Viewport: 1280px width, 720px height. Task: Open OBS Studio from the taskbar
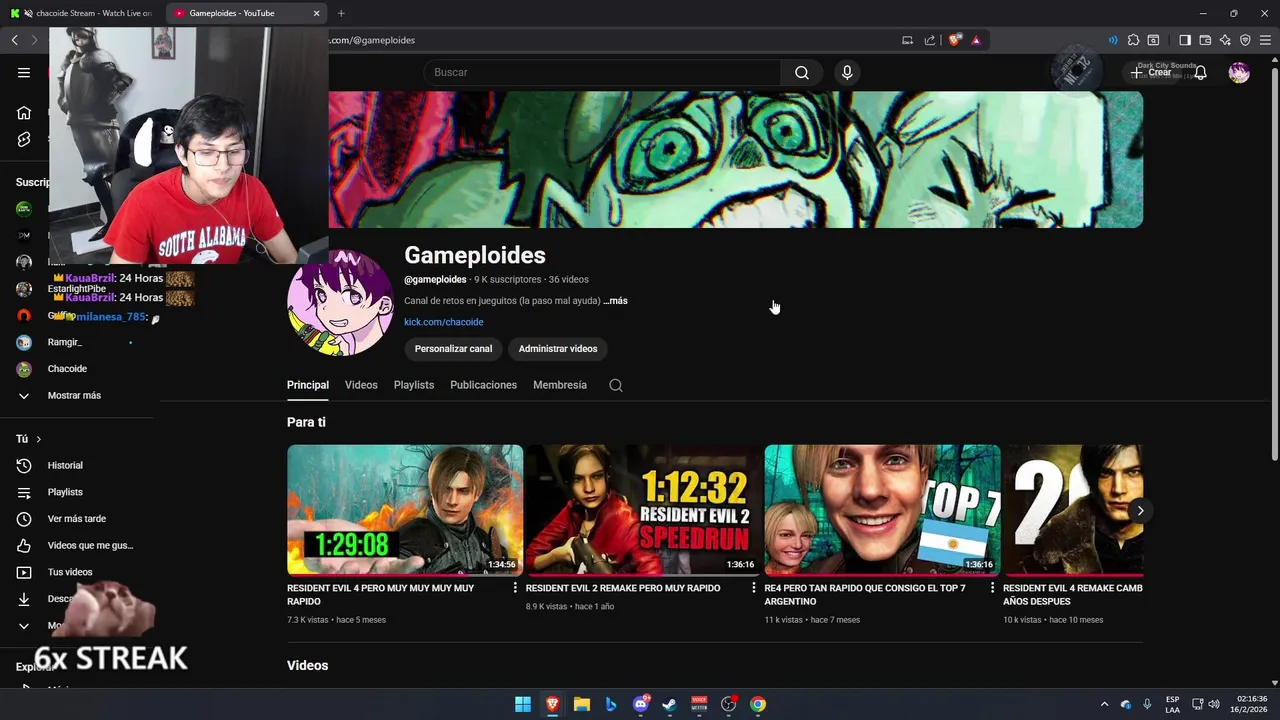tap(728, 704)
